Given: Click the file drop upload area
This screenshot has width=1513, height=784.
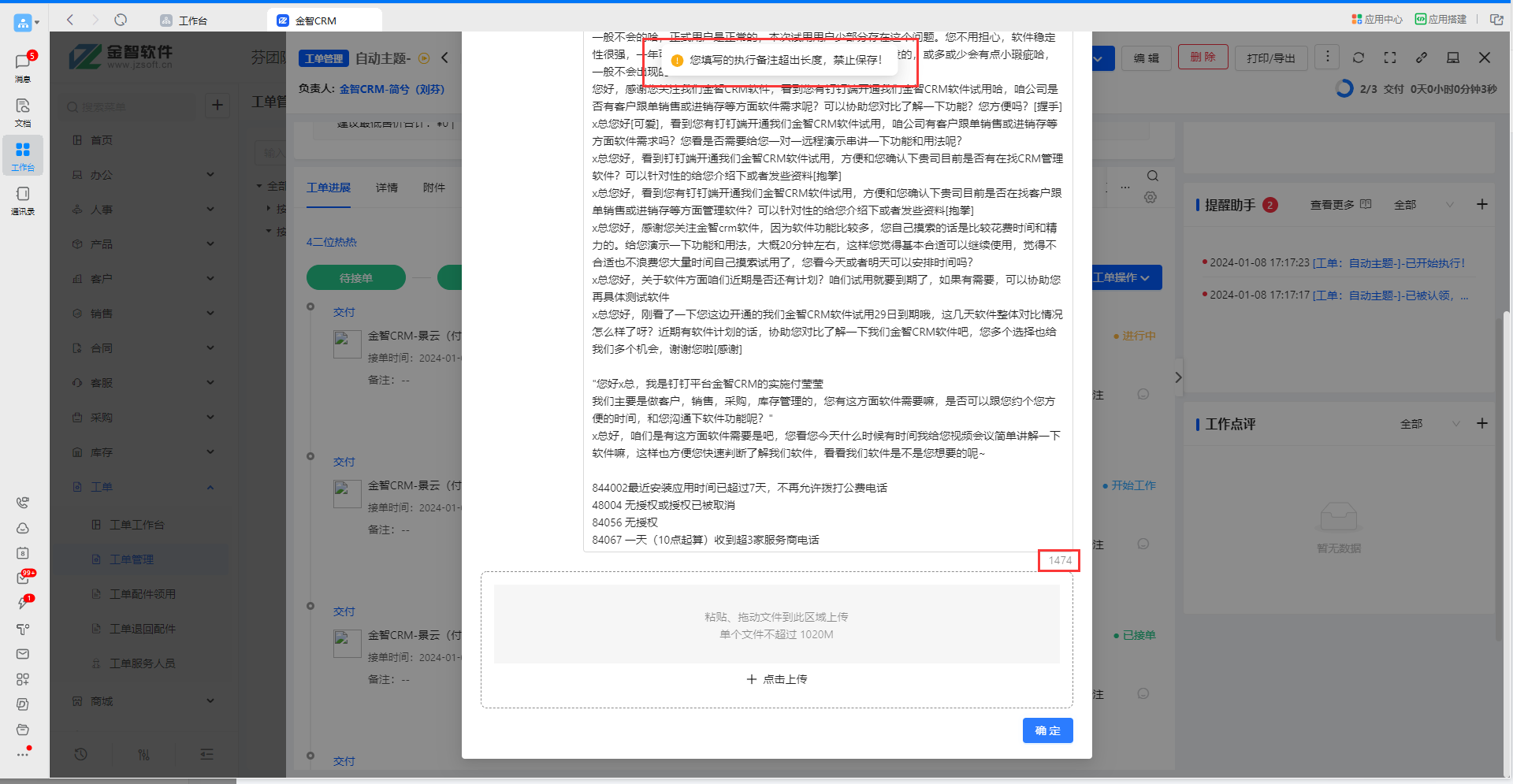Looking at the screenshot, I should 777,625.
